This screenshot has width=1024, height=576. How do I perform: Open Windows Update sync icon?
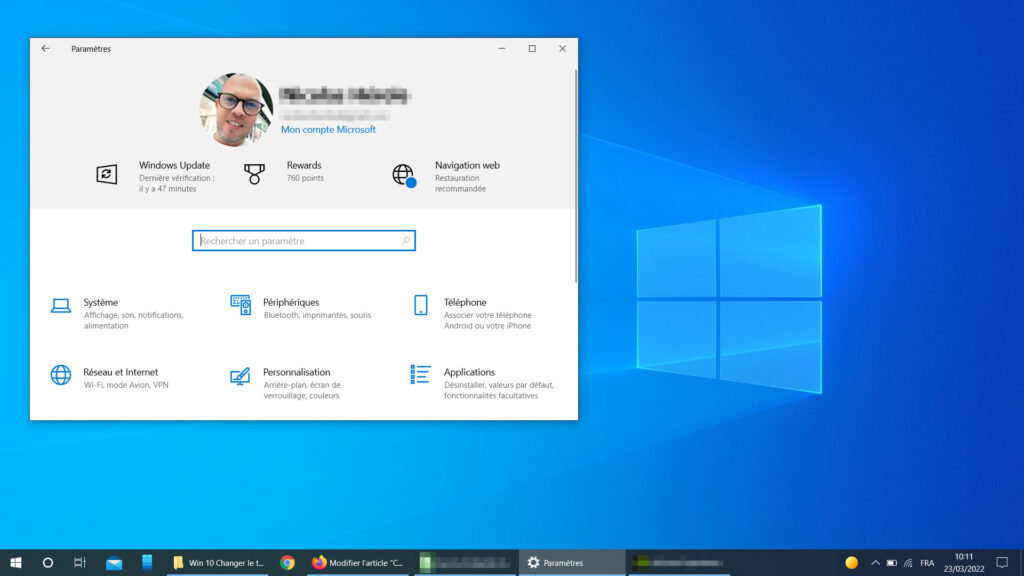(x=106, y=174)
